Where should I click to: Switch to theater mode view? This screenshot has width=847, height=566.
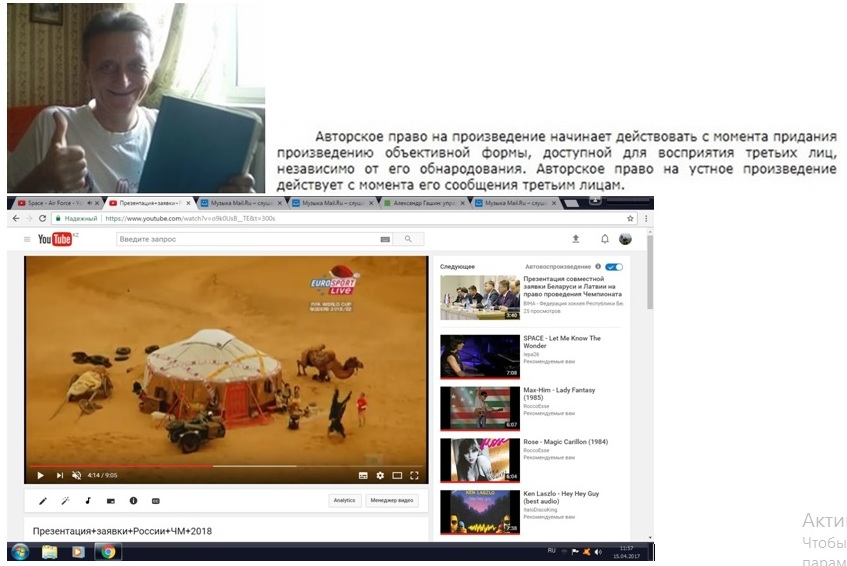(397, 475)
